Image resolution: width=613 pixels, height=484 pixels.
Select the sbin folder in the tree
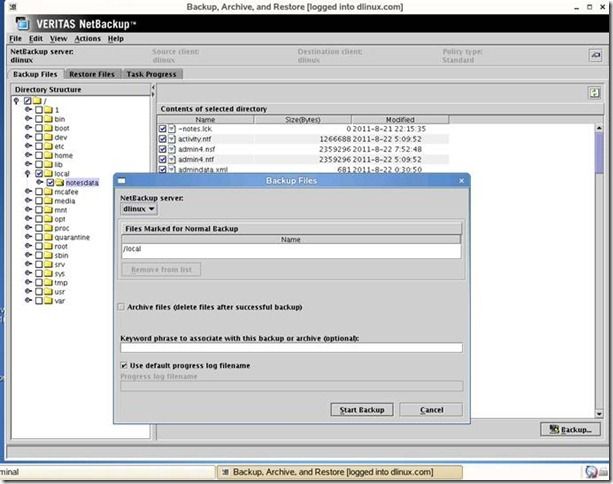point(61,255)
